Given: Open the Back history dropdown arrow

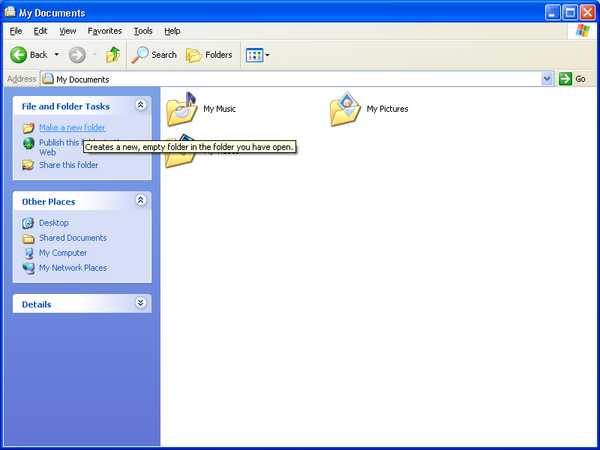Looking at the screenshot, I should point(57,55).
